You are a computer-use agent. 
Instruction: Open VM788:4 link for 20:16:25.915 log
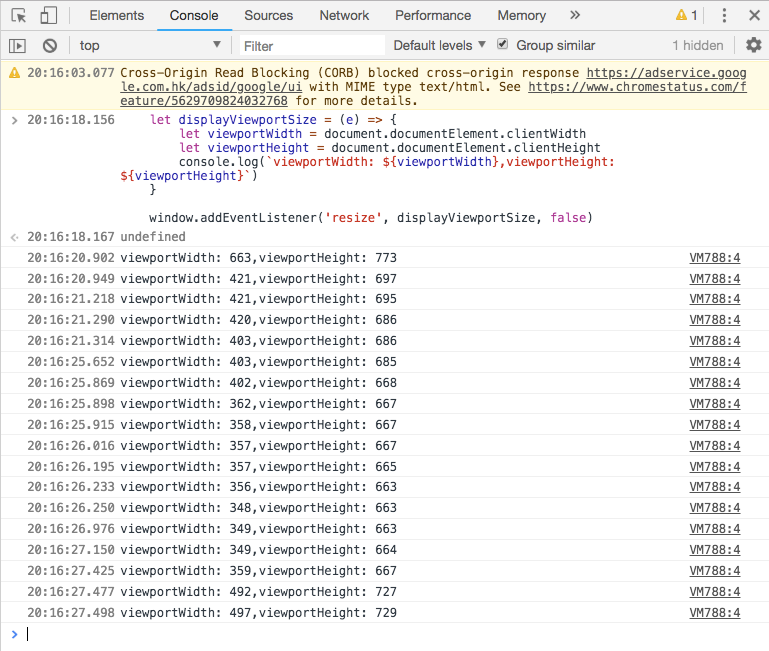pyautogui.click(x=715, y=425)
